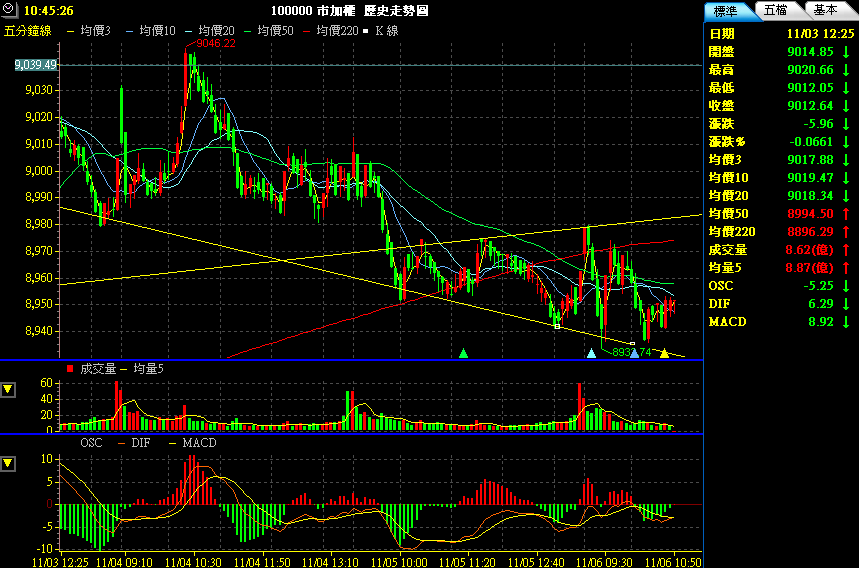
Task: Expand the 成交量 panel dropdown arrow
Action: 8,389
